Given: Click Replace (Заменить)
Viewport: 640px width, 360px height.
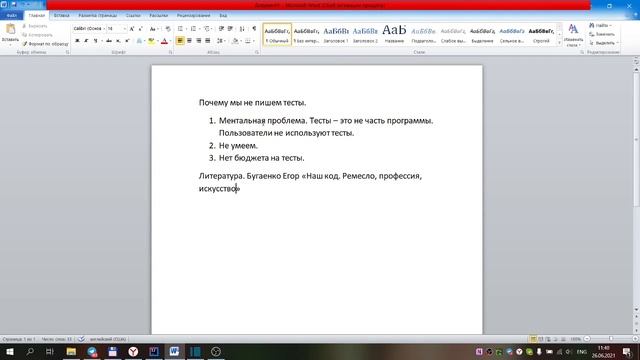Looking at the screenshot, I should (602, 34).
